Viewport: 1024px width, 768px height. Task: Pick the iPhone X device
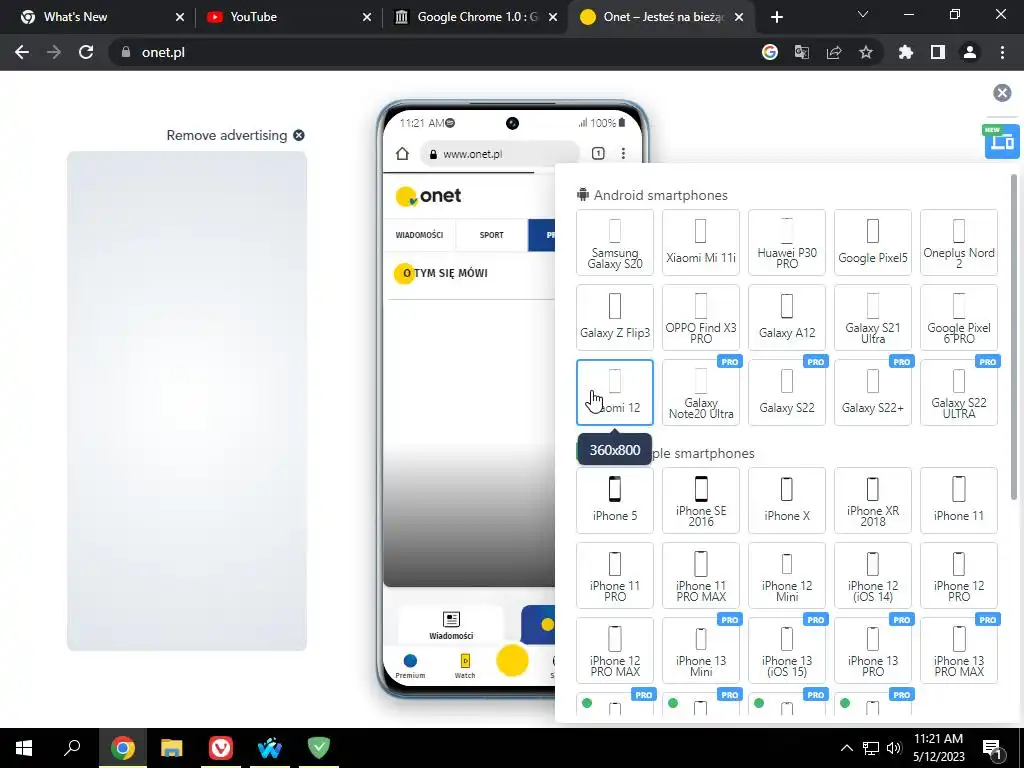[787, 500]
